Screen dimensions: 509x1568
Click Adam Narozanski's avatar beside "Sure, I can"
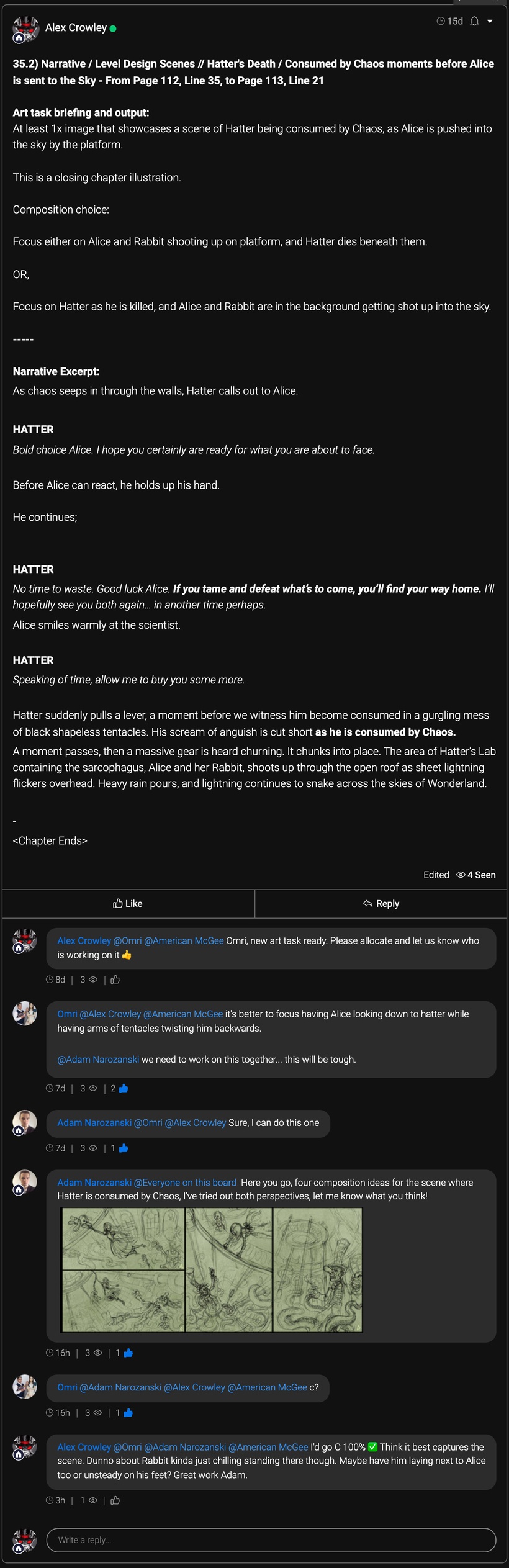[25, 1122]
